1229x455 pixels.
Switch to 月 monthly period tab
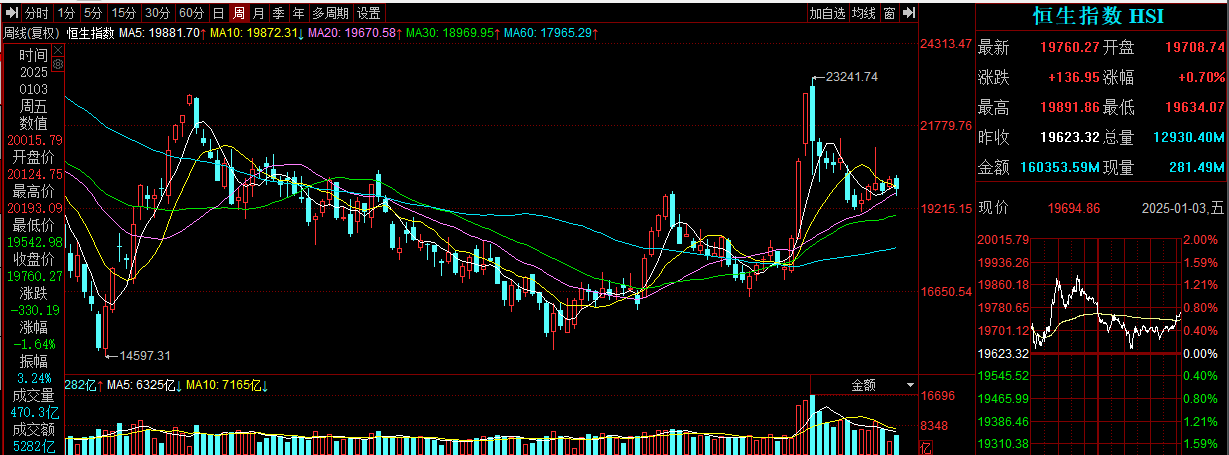tap(259, 13)
